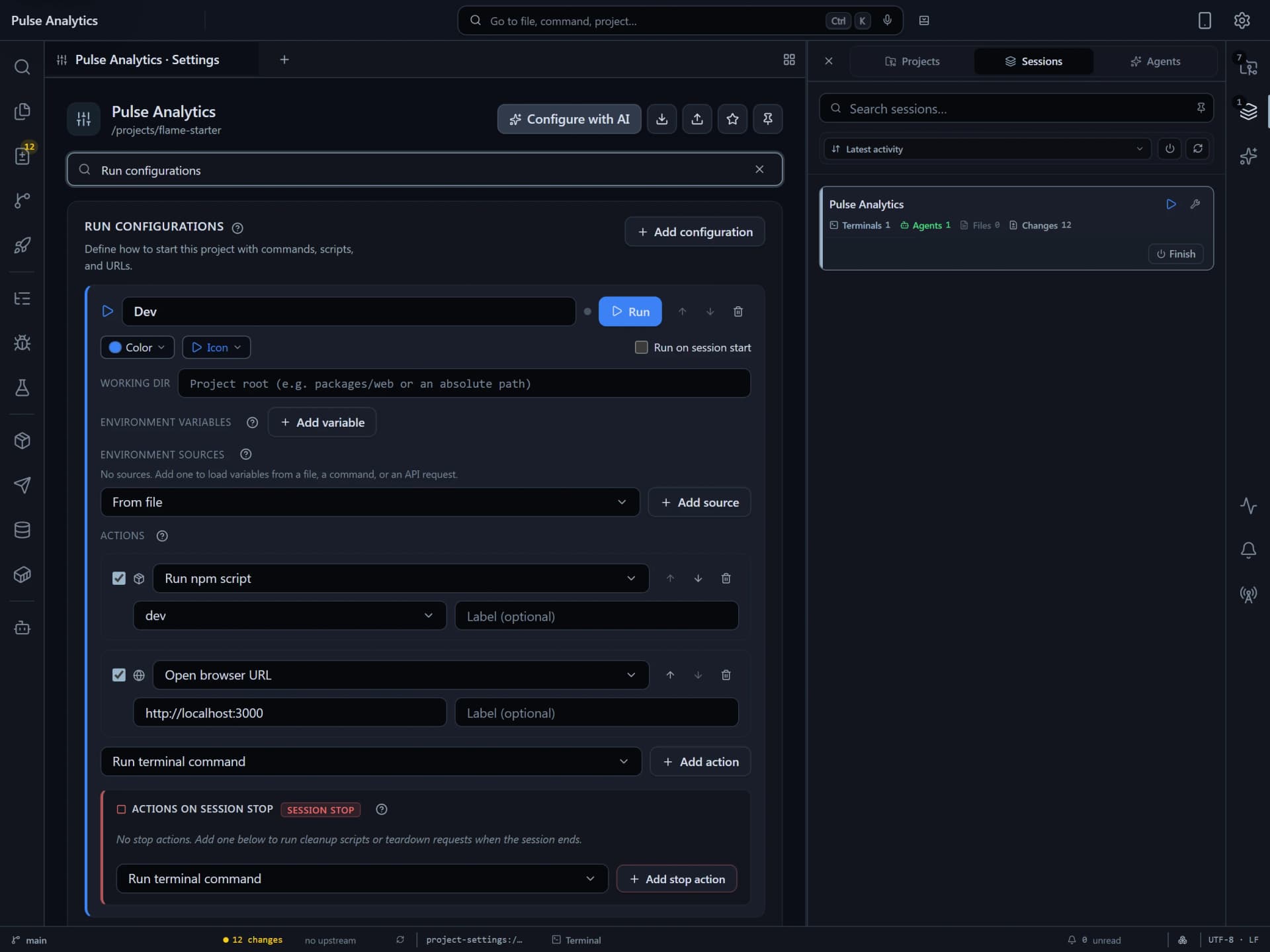Clear the Run configurations search filter
This screenshot has width=1270, height=952.
pos(759,169)
